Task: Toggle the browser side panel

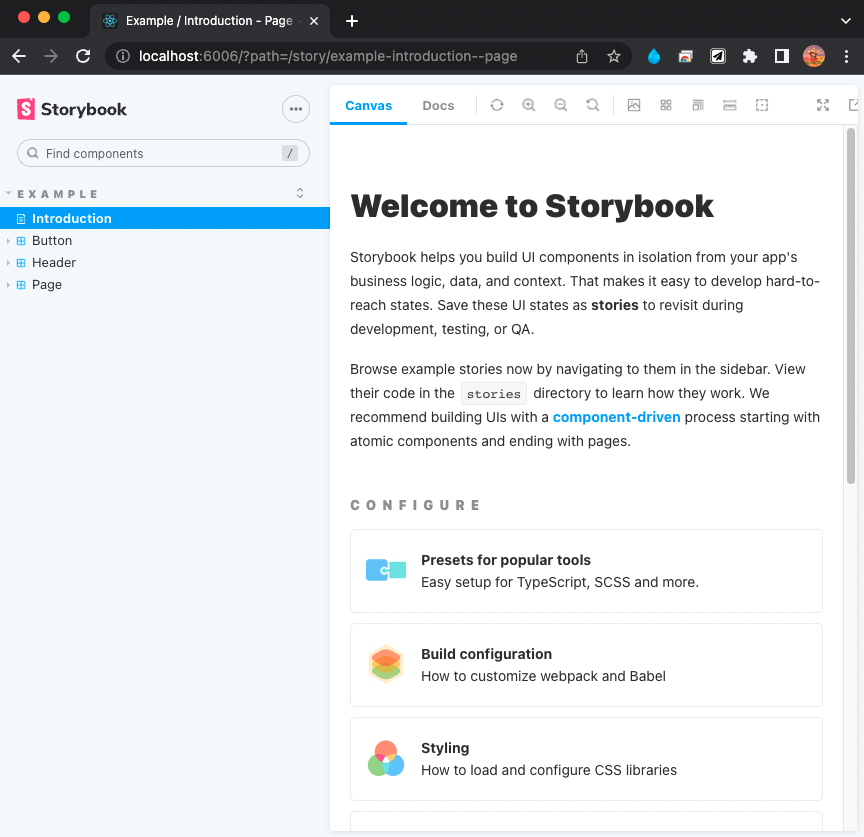Action: pos(781,56)
